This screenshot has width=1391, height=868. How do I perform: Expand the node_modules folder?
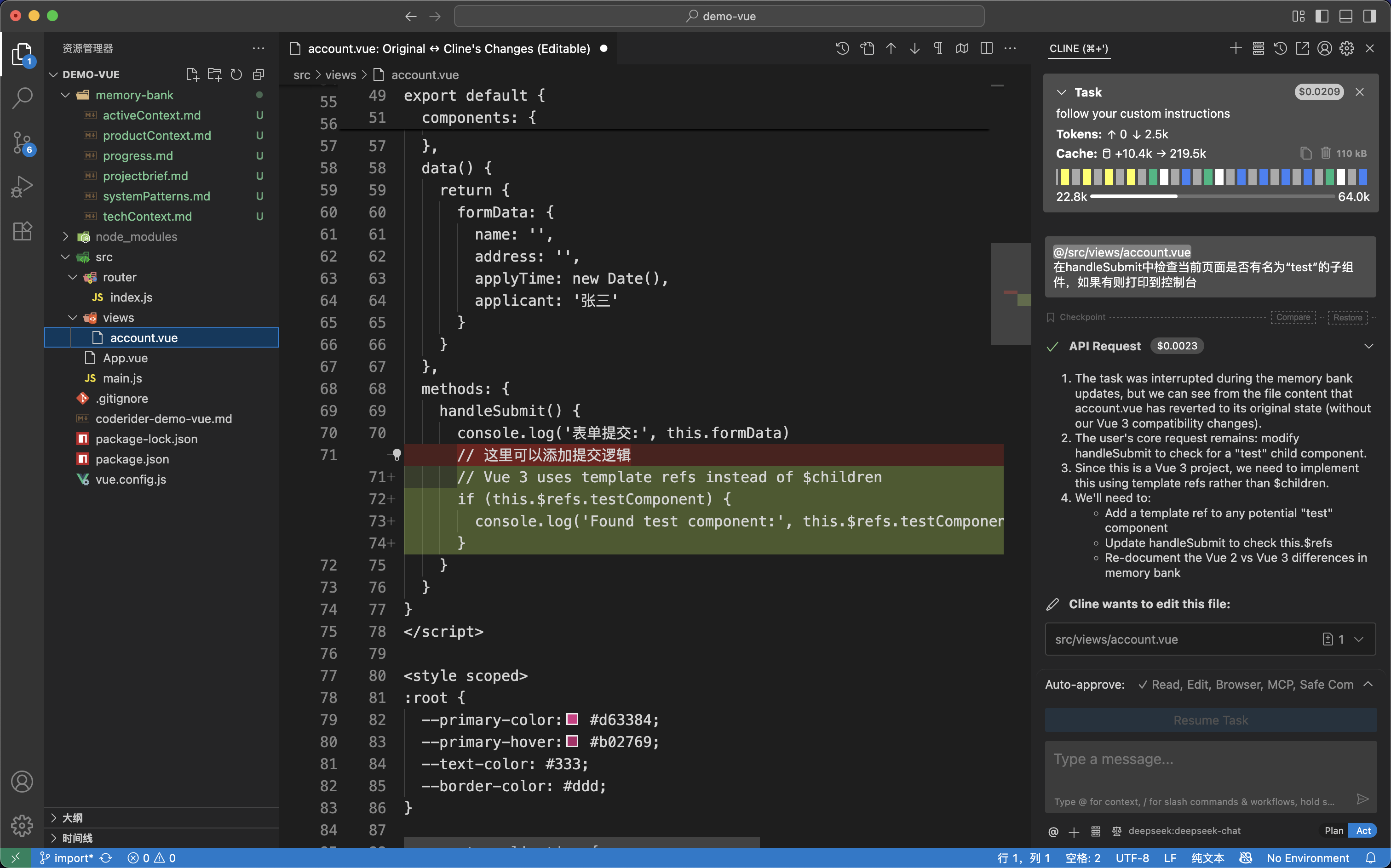(x=65, y=236)
